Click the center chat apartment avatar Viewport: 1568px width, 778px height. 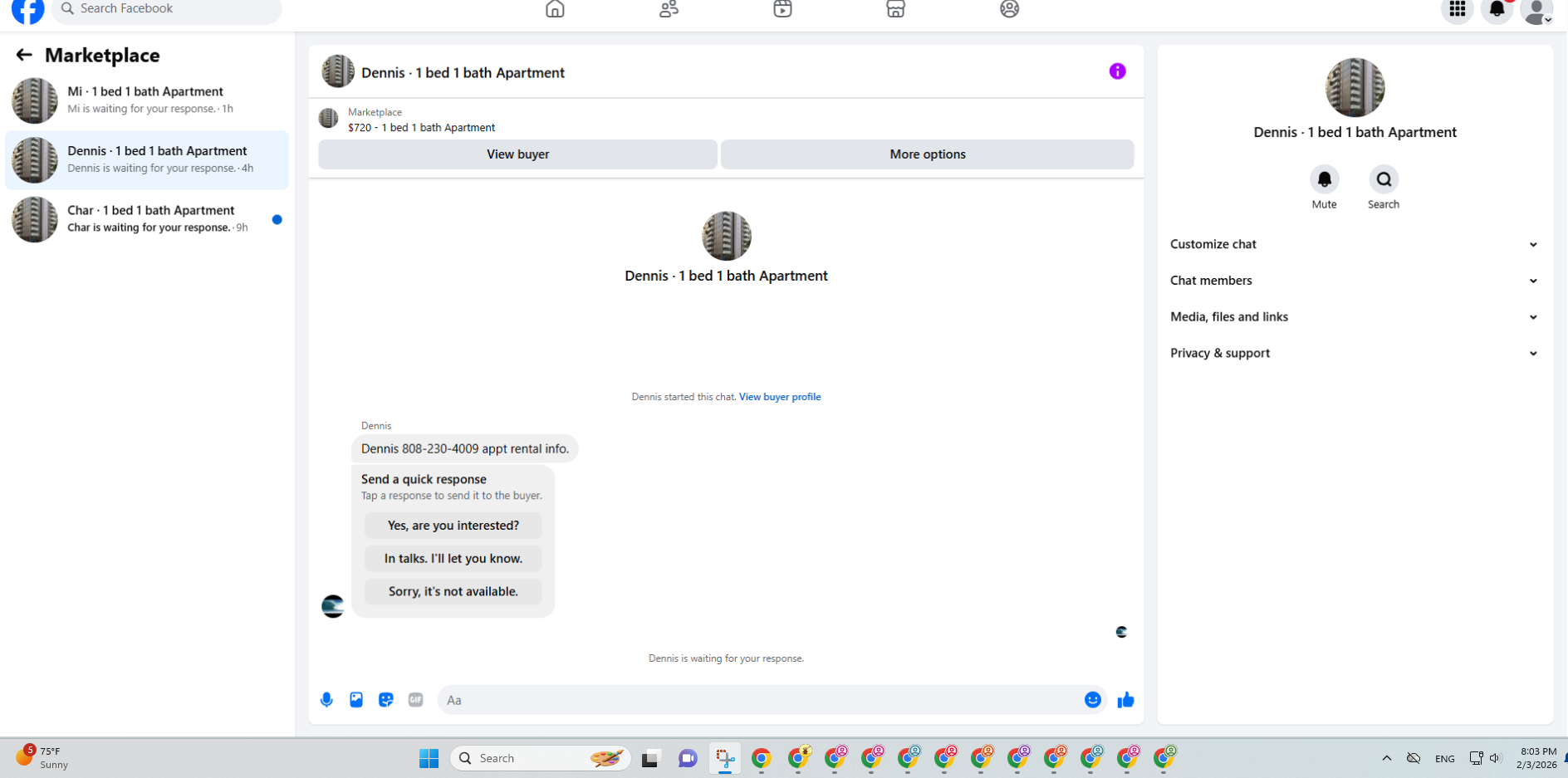coord(727,236)
